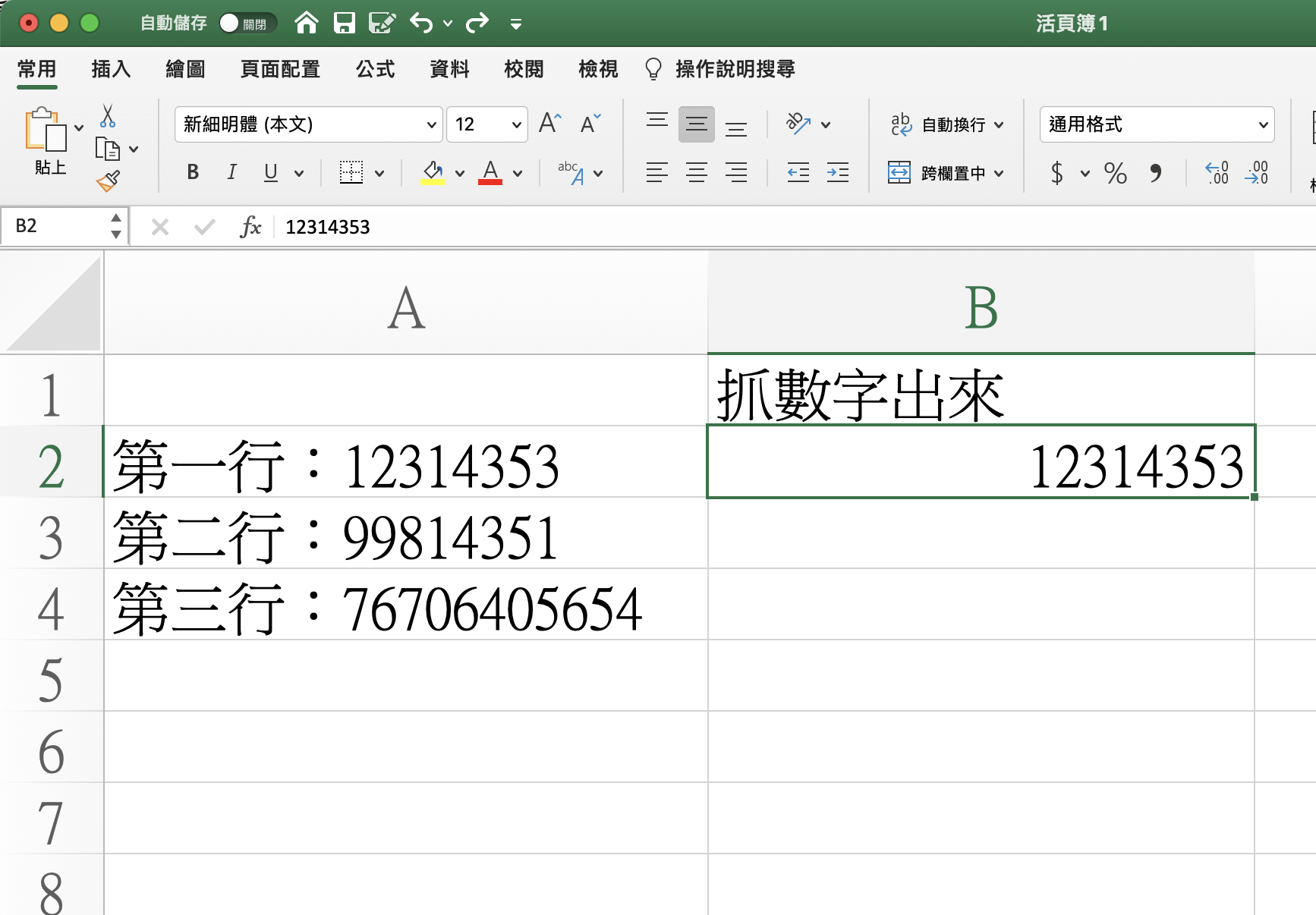Viewport: 1316px width, 915px height.
Task: Increase decimal places
Action: 1217,173
